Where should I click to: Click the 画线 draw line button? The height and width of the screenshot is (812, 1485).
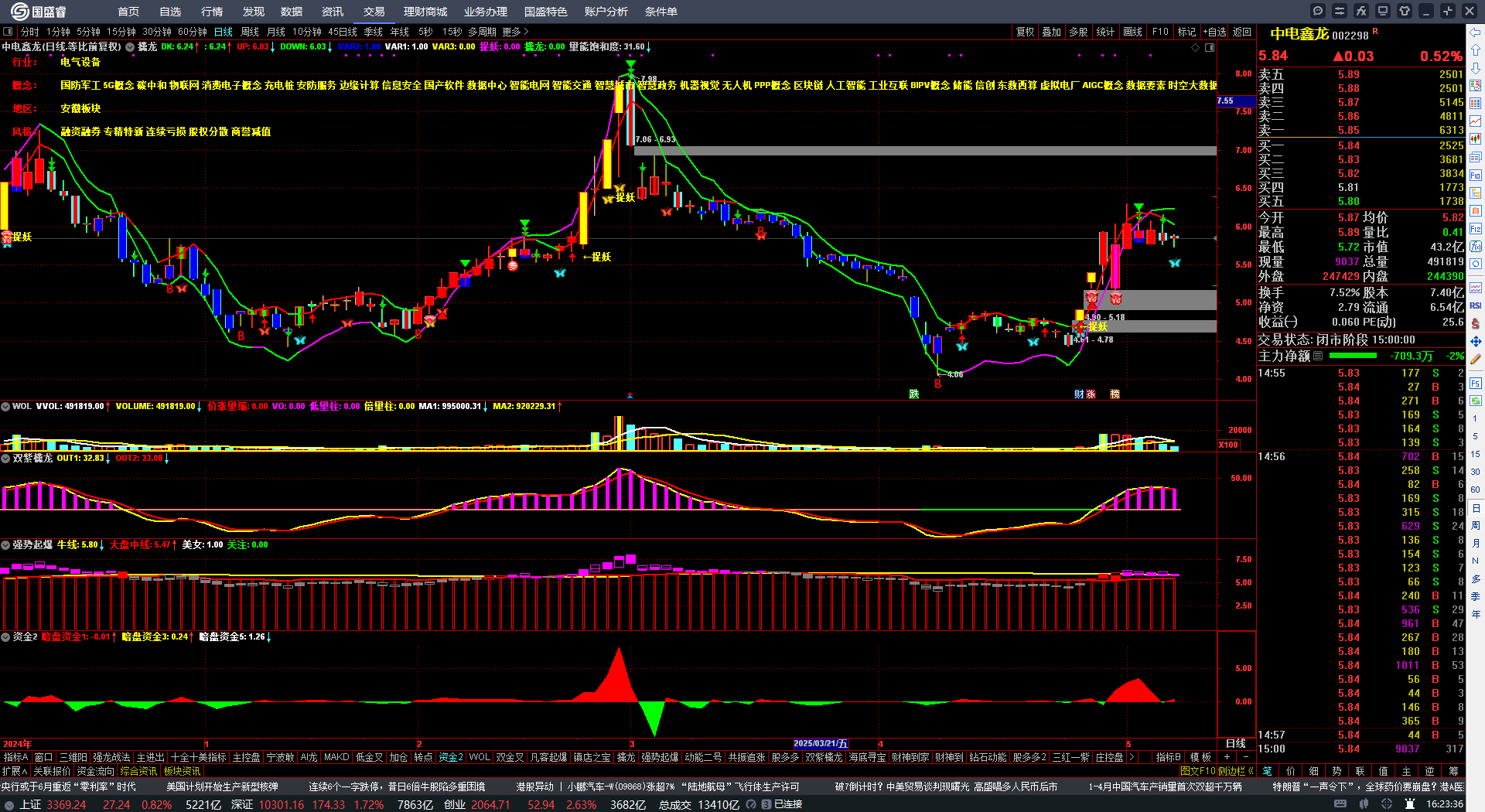pyautogui.click(x=1133, y=32)
